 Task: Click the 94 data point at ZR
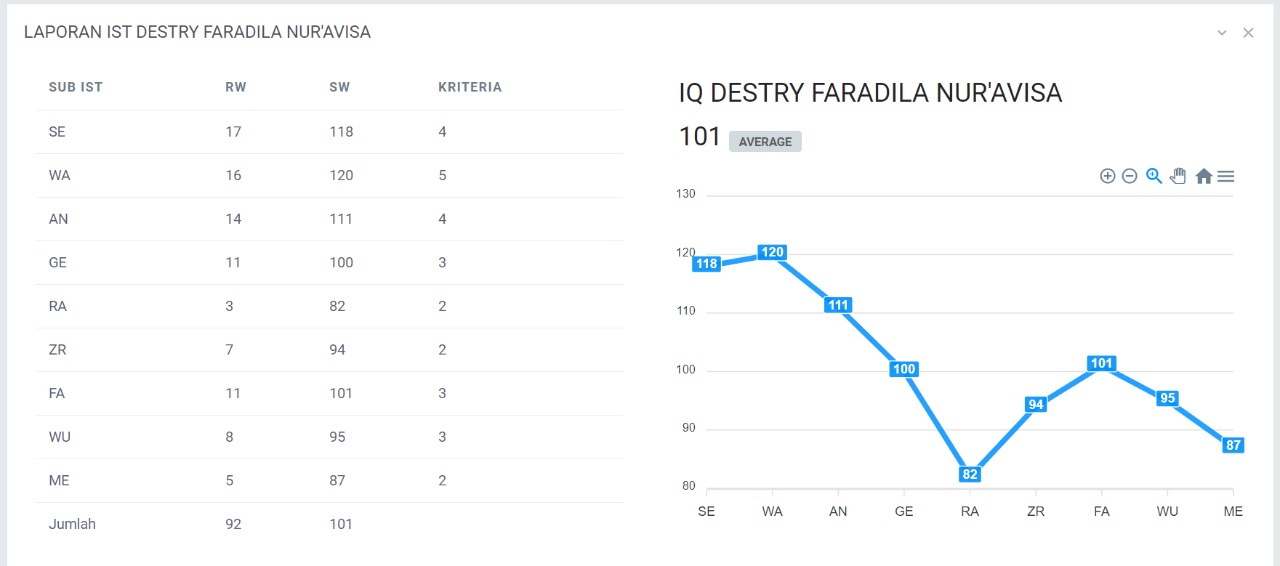click(1036, 404)
